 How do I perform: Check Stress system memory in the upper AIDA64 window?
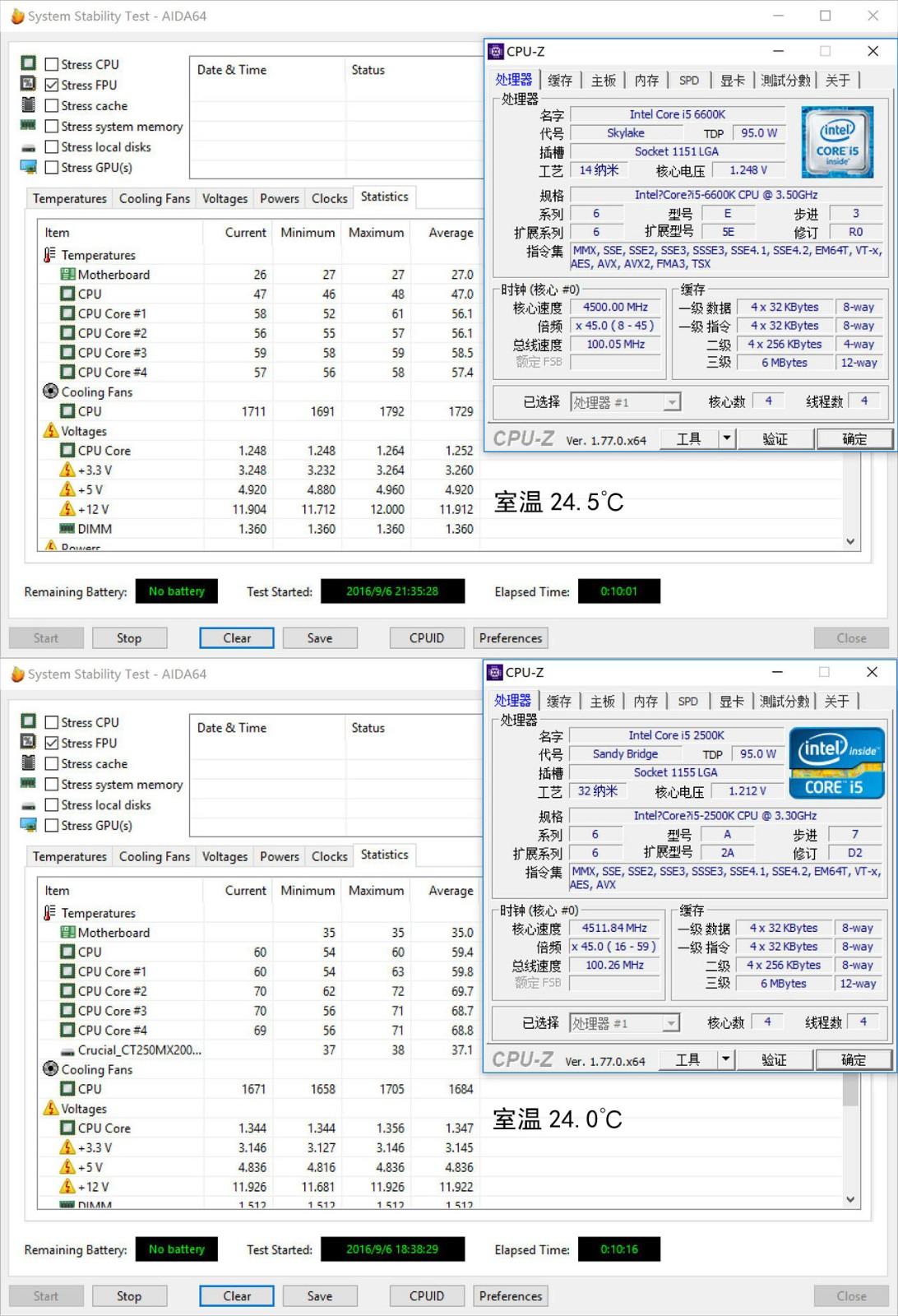pos(52,126)
